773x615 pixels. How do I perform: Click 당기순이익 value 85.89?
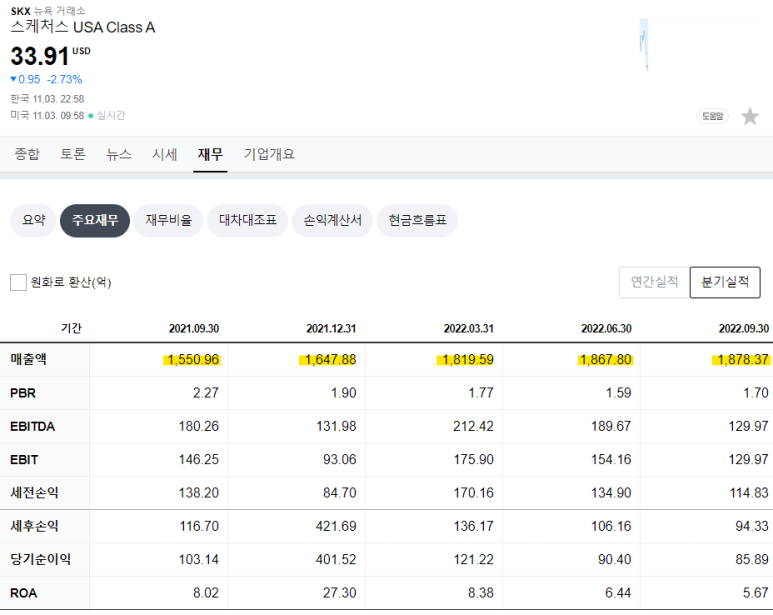(752, 559)
